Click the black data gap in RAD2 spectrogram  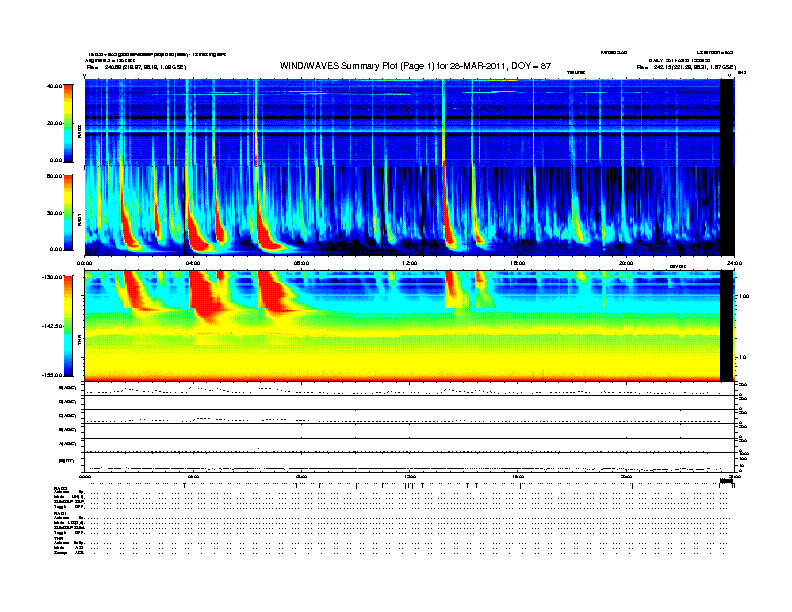click(727, 122)
